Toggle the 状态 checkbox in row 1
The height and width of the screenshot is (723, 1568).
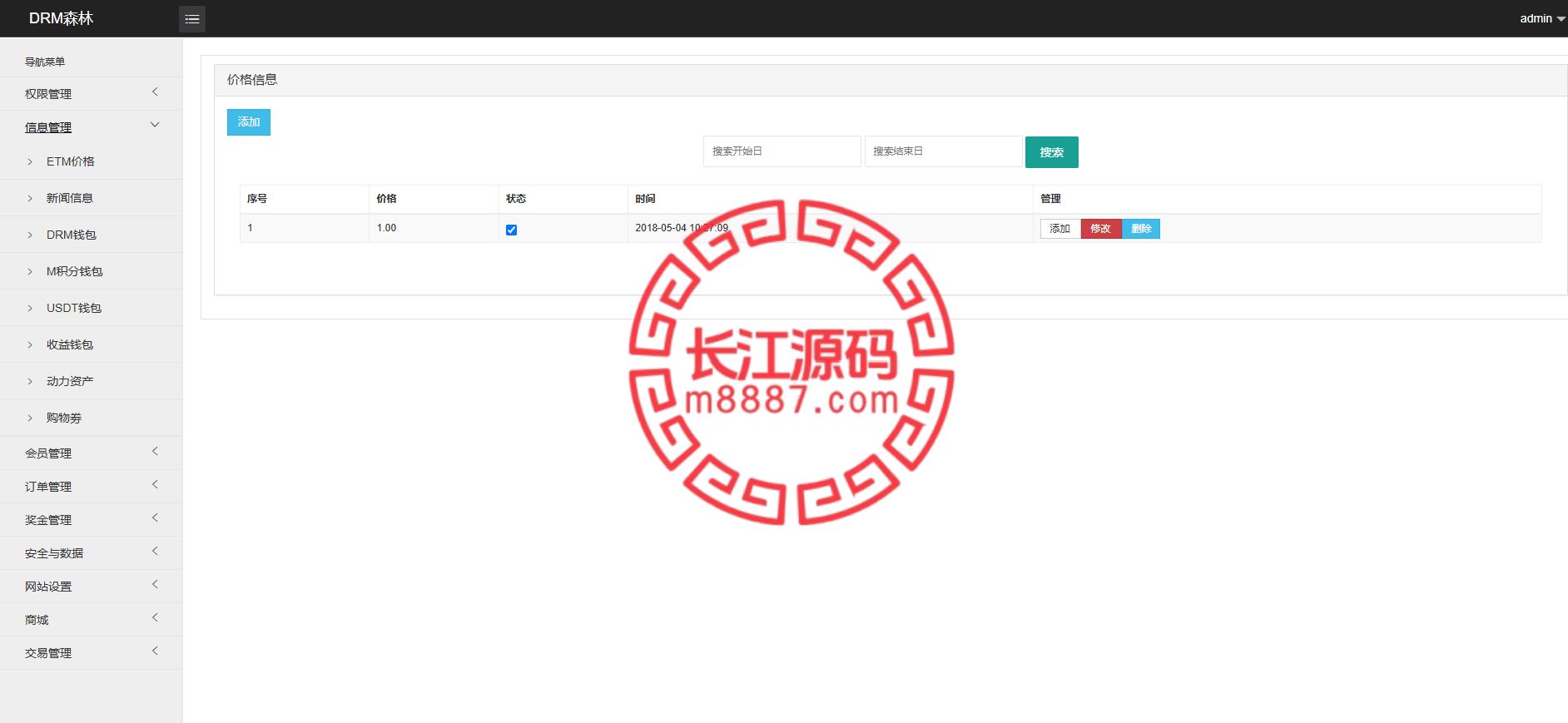511,230
